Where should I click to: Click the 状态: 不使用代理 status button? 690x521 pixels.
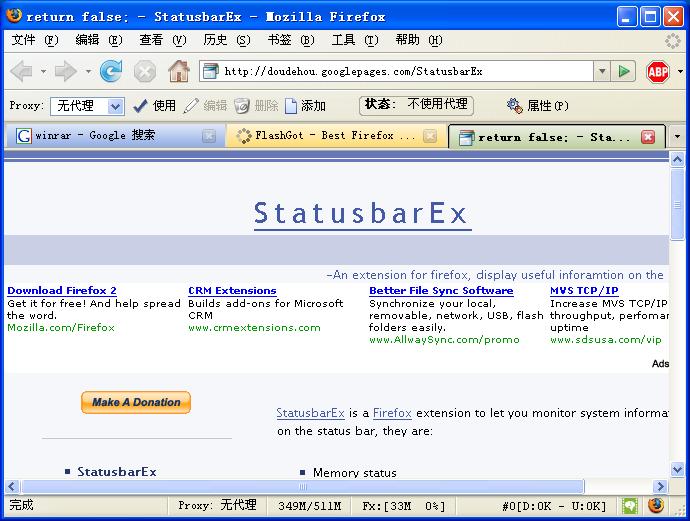416,106
